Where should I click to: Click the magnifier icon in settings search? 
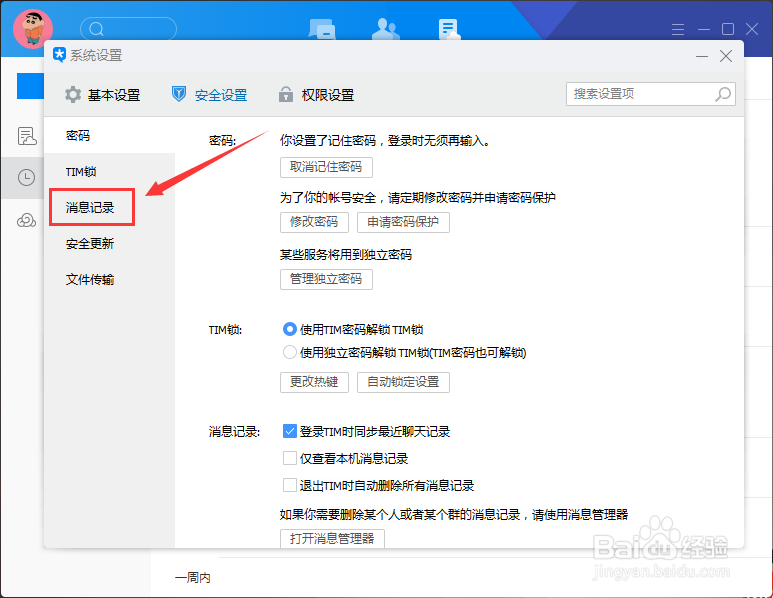coord(723,94)
